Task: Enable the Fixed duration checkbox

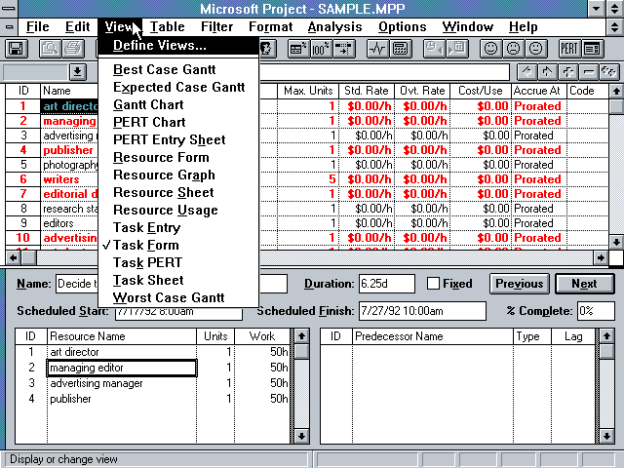Action: coord(434,284)
